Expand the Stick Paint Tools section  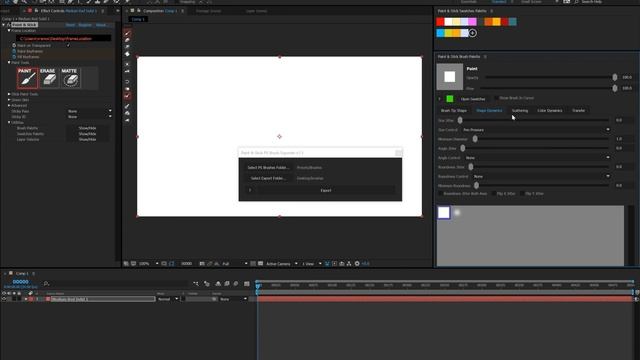tap(9, 94)
